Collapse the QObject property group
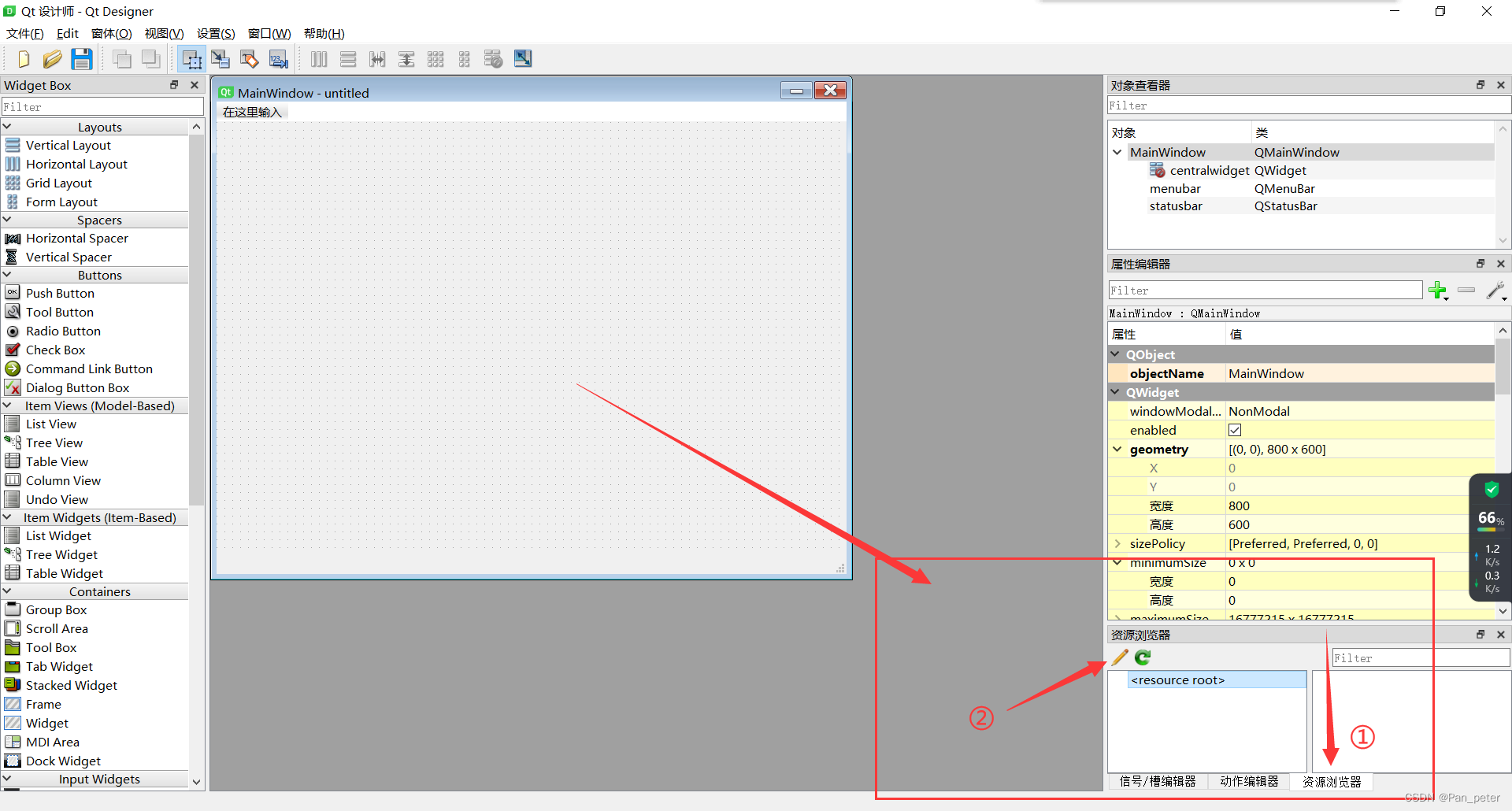1512x811 pixels. point(1116,354)
